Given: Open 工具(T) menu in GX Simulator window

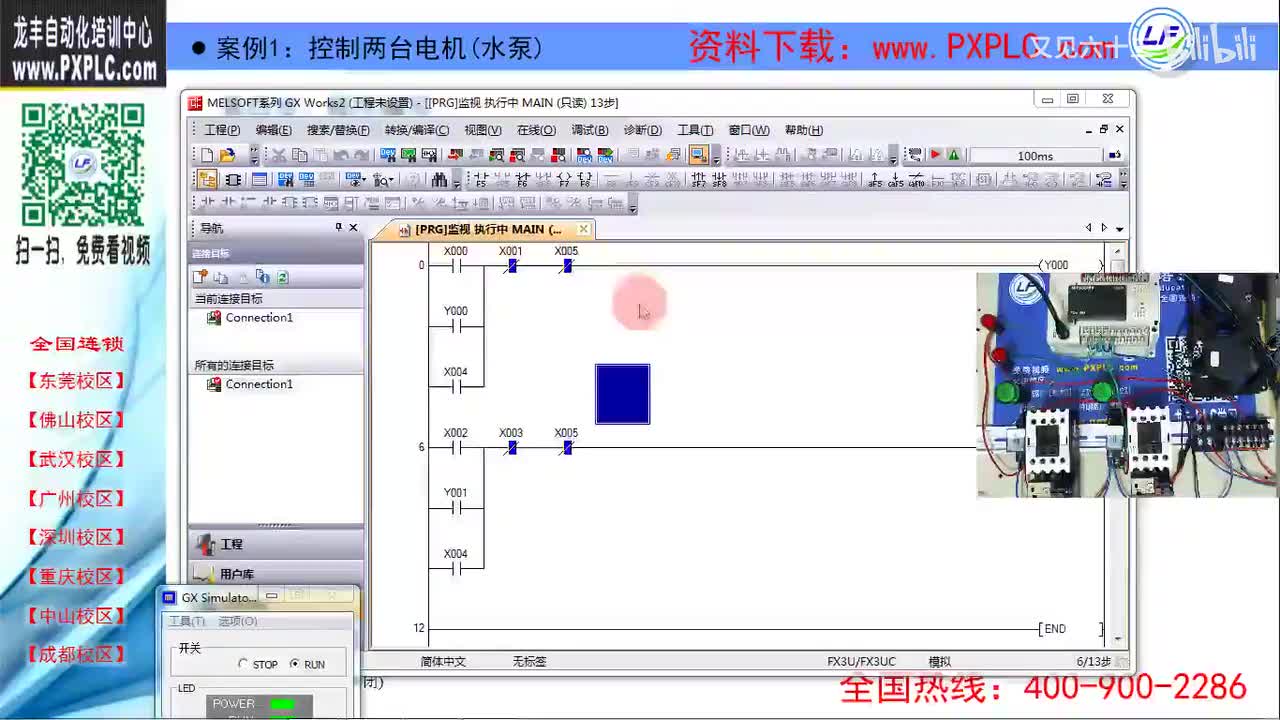Looking at the screenshot, I should [x=187, y=621].
